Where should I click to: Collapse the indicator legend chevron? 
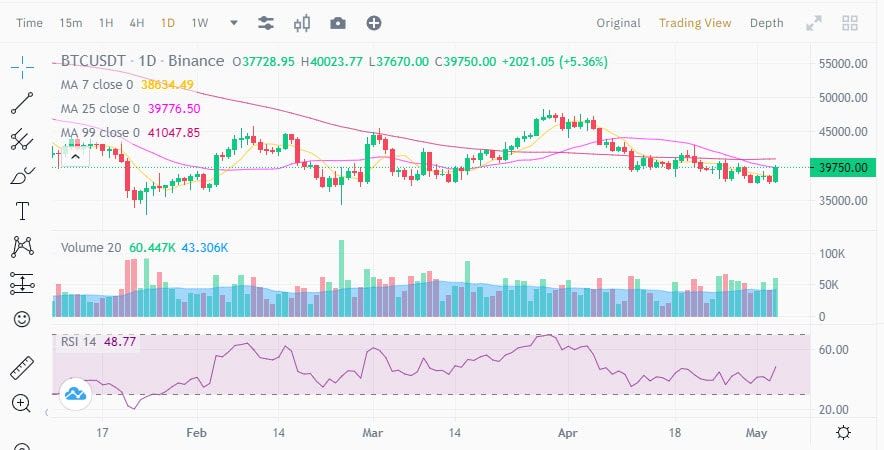[74, 158]
